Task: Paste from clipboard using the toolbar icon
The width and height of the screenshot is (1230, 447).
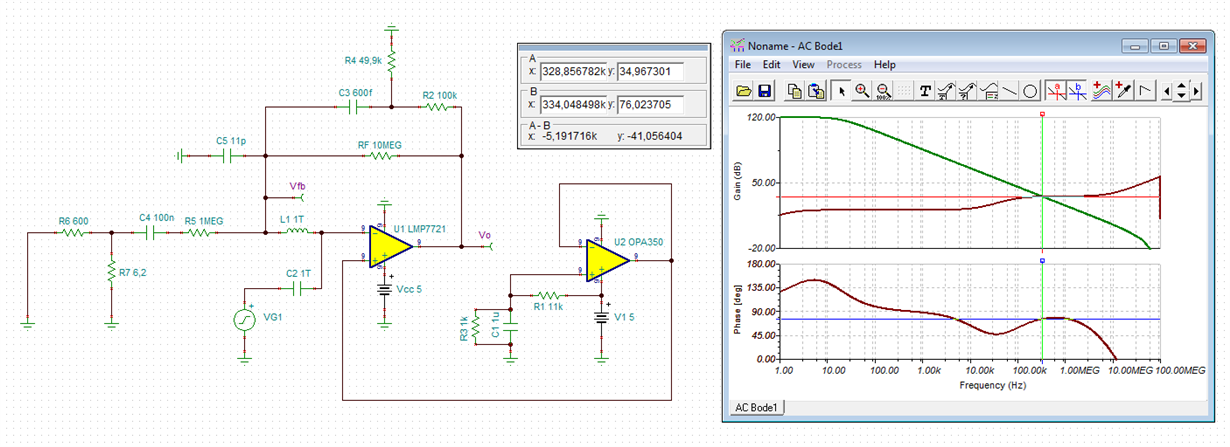Action: tap(816, 91)
